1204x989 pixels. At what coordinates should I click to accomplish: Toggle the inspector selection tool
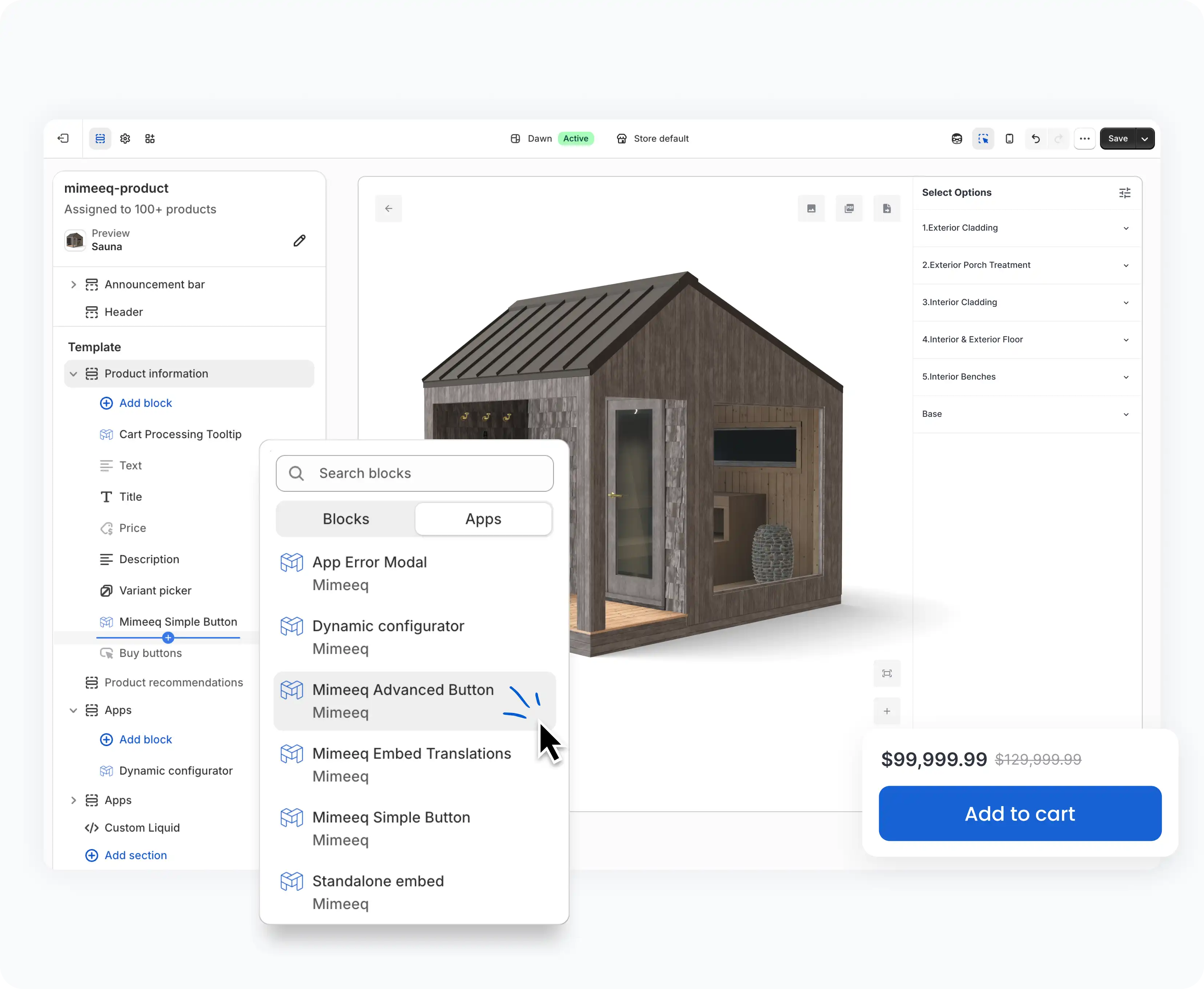coord(983,139)
